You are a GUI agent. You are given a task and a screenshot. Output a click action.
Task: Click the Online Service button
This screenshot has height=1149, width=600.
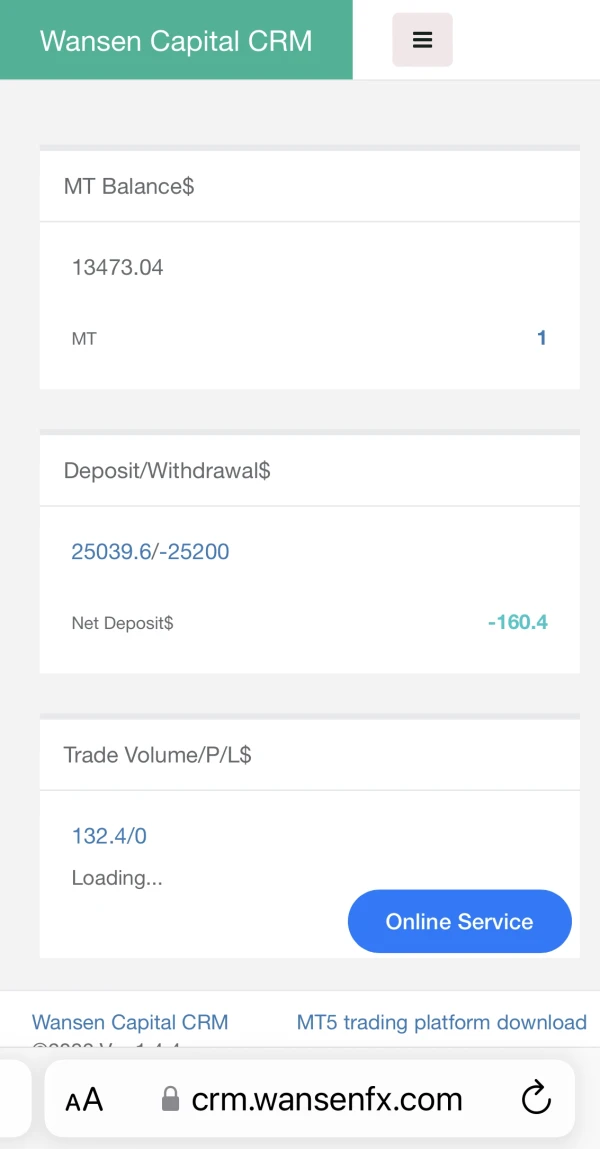click(x=459, y=922)
